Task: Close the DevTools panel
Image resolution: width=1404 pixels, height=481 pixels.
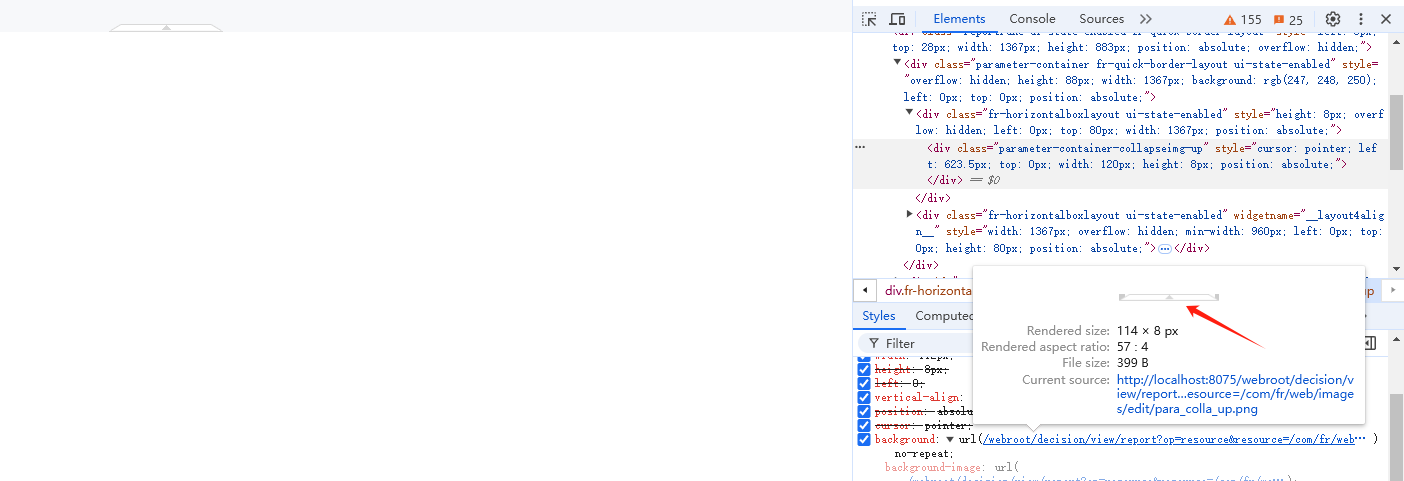Action: (x=1386, y=19)
